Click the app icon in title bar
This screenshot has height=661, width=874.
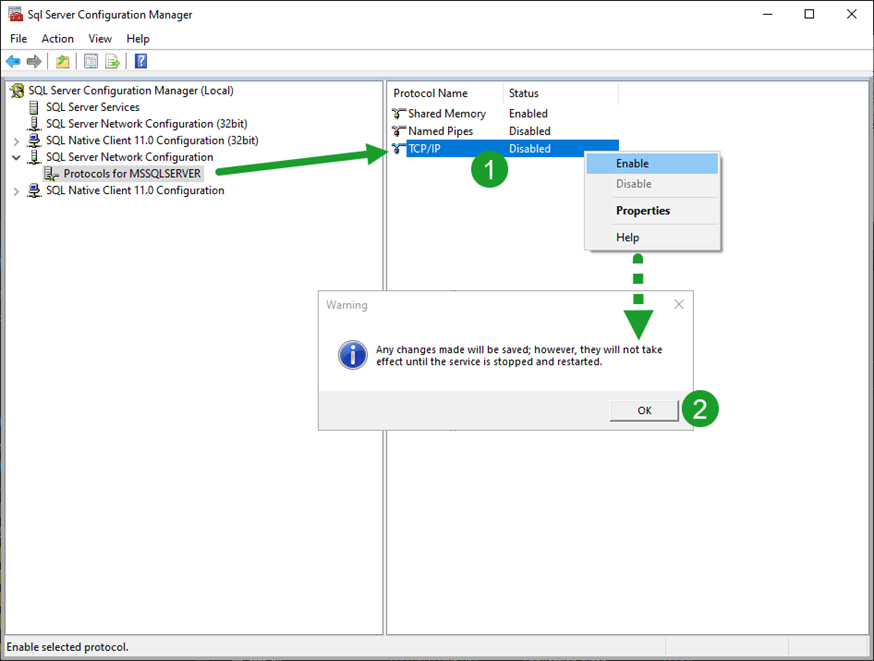point(16,14)
